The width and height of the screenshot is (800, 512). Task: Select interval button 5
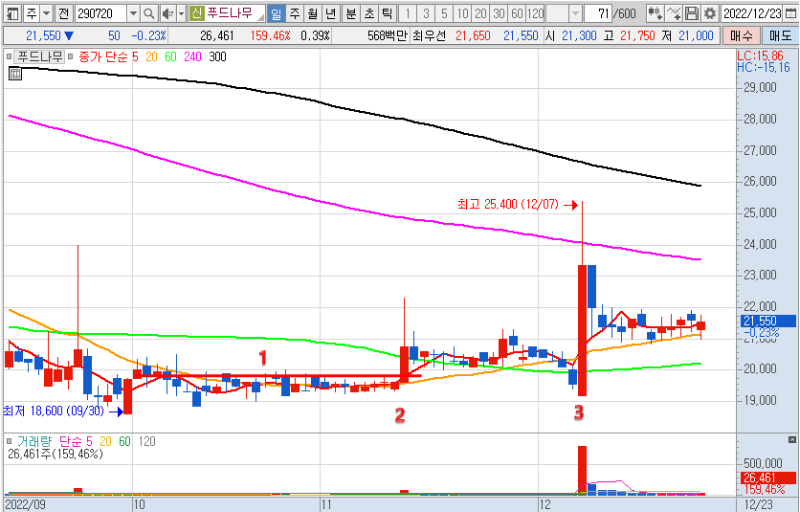444,13
